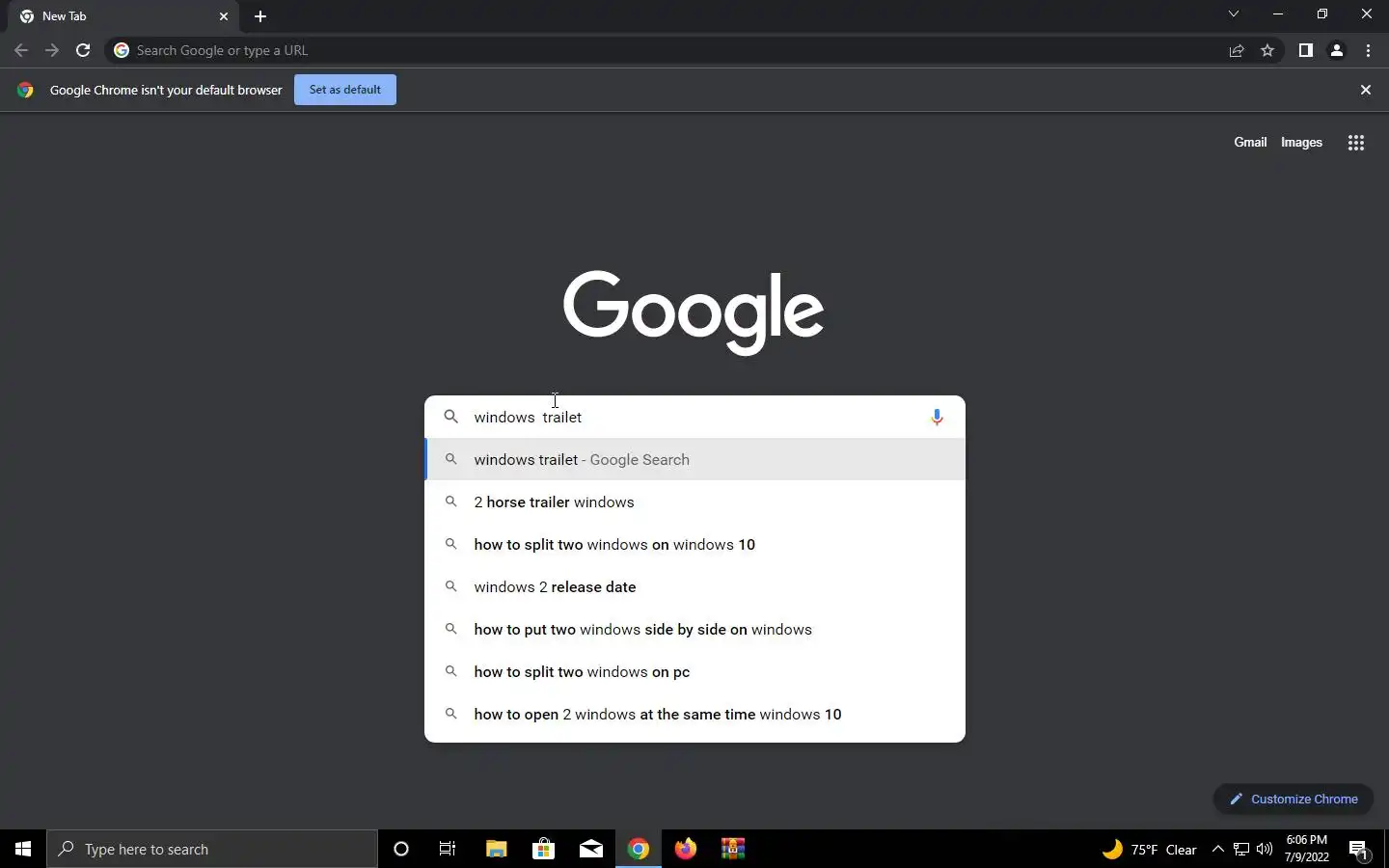Select suggestion how to open 2 windows at same time
1389x868 pixels.
[694, 715]
